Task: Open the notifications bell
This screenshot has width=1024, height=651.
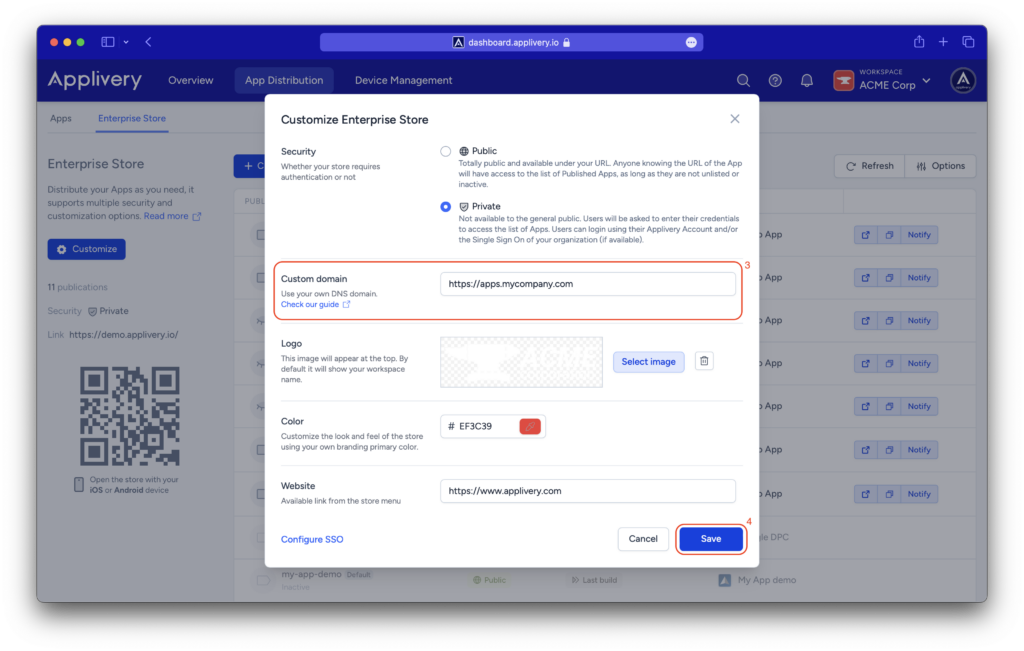Action: pyautogui.click(x=807, y=80)
